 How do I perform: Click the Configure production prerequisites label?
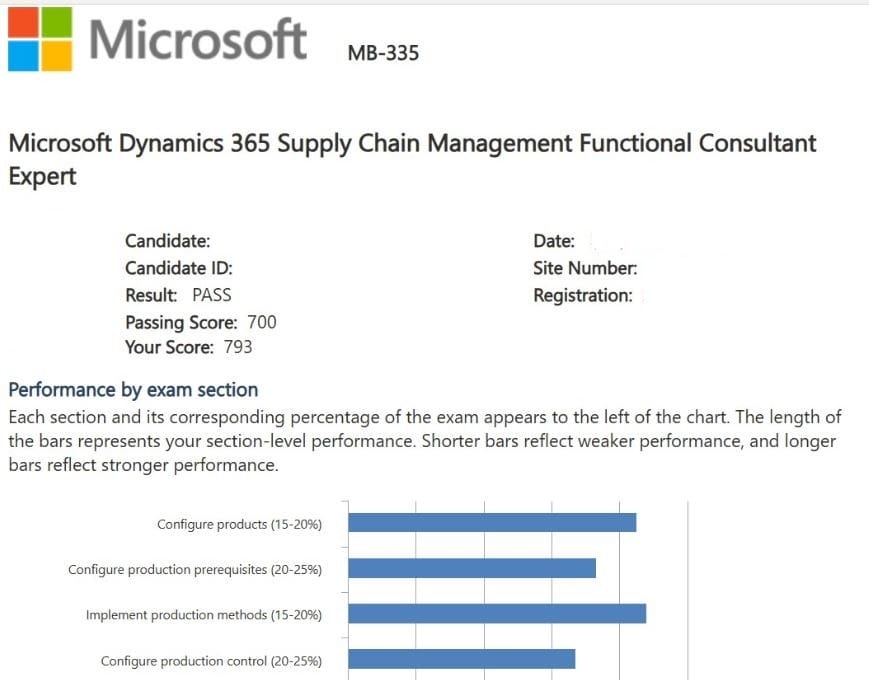click(x=194, y=569)
